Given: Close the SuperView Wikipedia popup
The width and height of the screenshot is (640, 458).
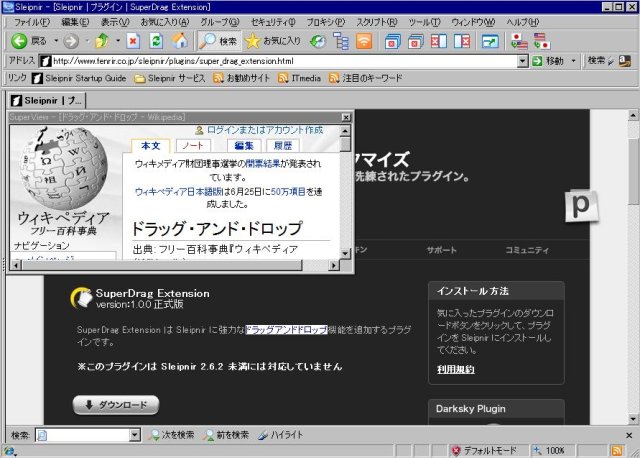Looking at the screenshot, I should (x=346, y=118).
